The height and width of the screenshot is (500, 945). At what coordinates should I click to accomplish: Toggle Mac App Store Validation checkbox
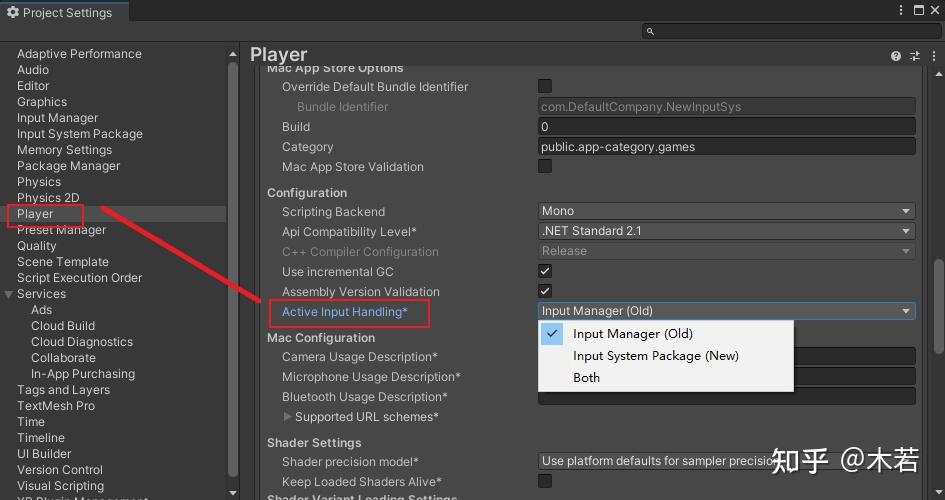545,166
